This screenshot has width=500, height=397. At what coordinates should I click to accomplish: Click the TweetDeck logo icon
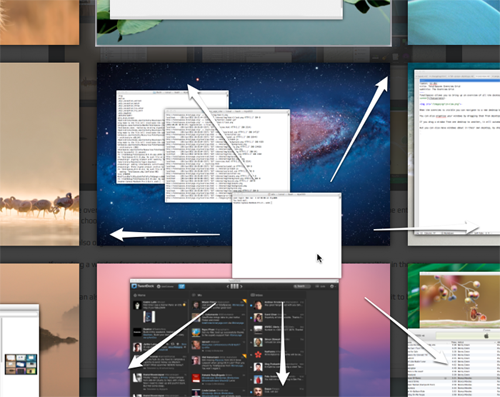(x=134, y=286)
